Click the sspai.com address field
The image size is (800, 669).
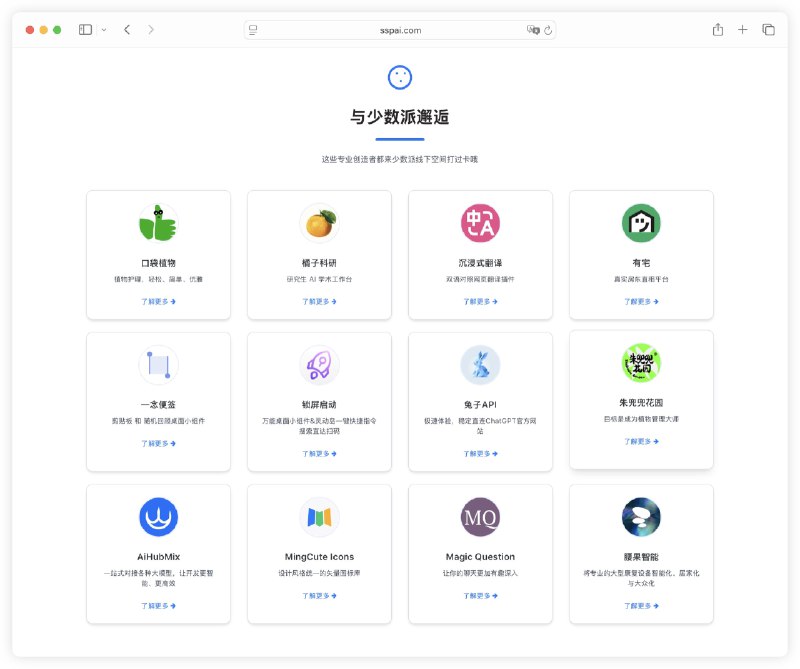400,30
